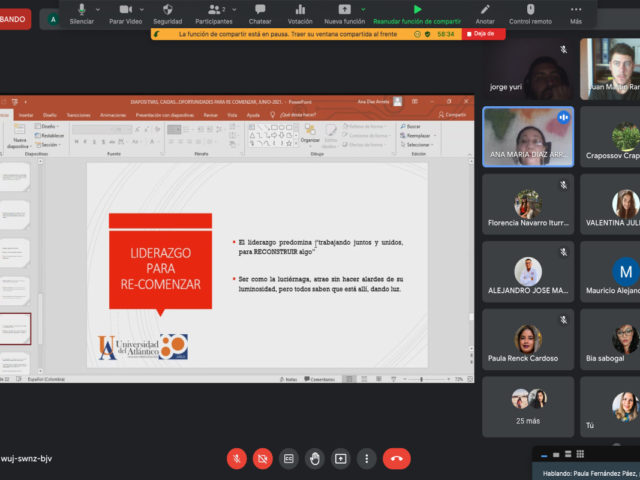The width and height of the screenshot is (640, 480).
Task: Open the Transiciones ribbon tab
Action: point(79,115)
